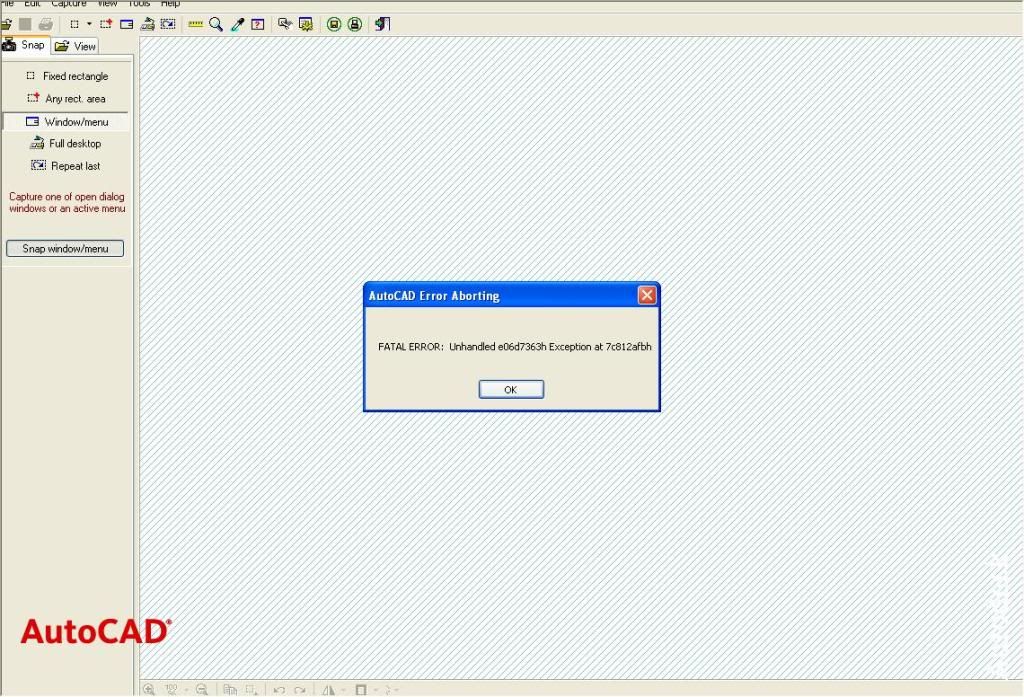Click the printer icon in the top toolbar

[x=46, y=25]
